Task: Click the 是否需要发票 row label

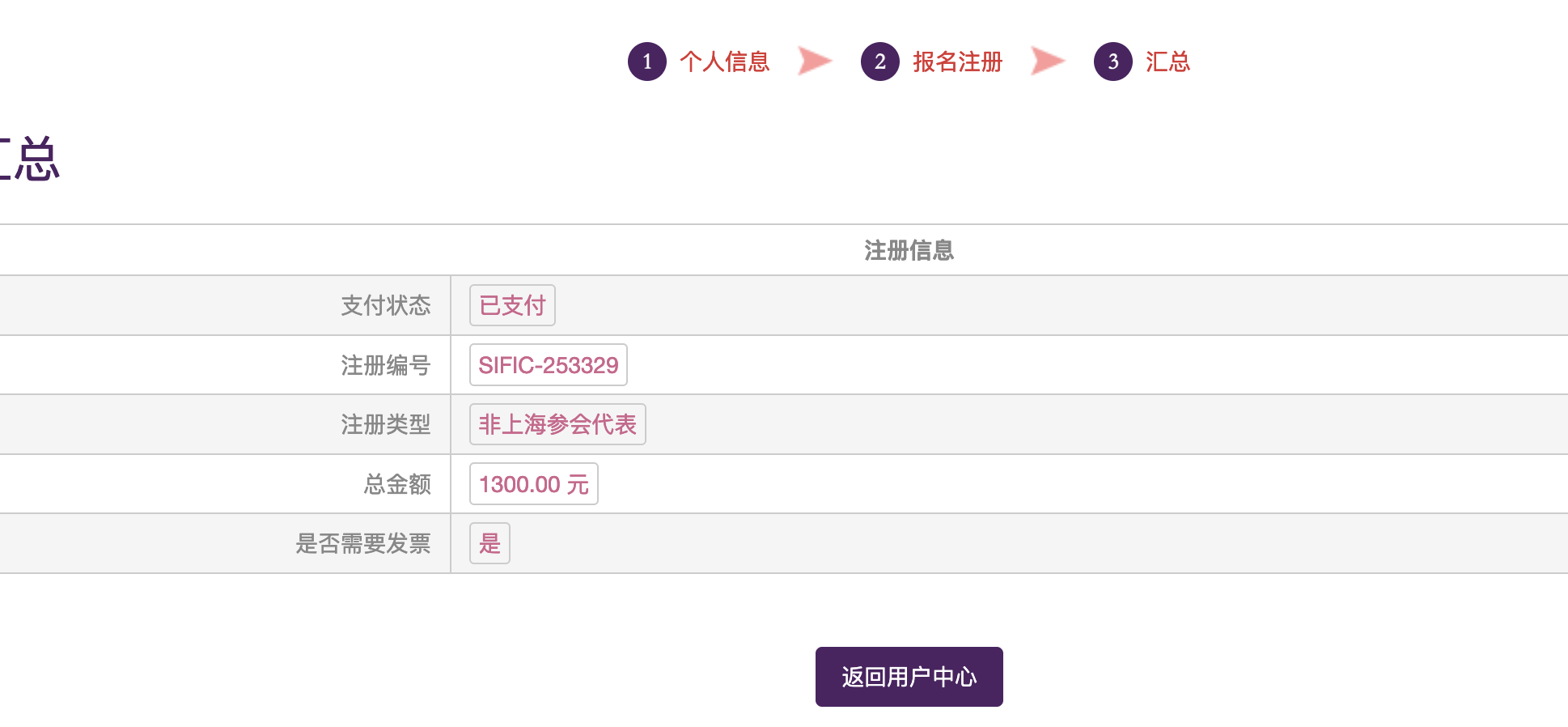Action: [x=362, y=543]
